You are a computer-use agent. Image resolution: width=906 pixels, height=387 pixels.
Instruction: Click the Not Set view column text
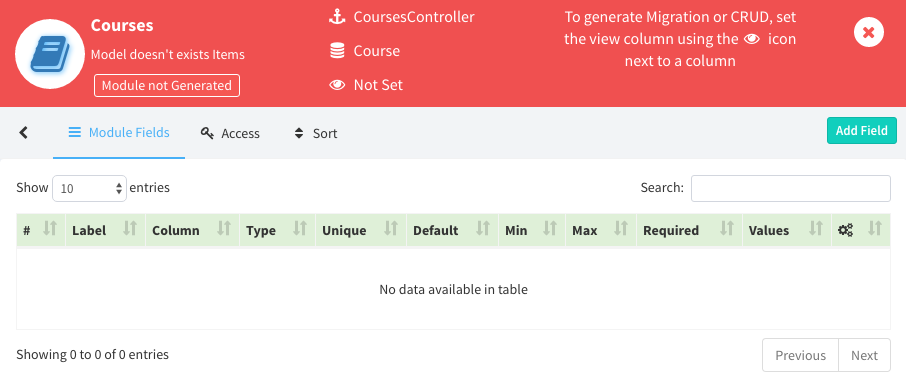point(378,85)
